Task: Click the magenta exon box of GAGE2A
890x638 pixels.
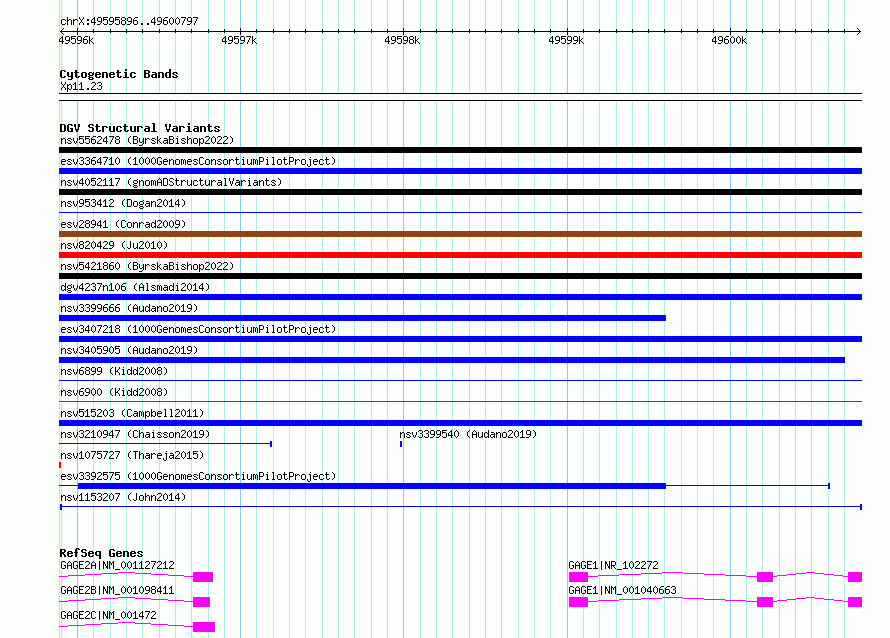Action: [203, 577]
